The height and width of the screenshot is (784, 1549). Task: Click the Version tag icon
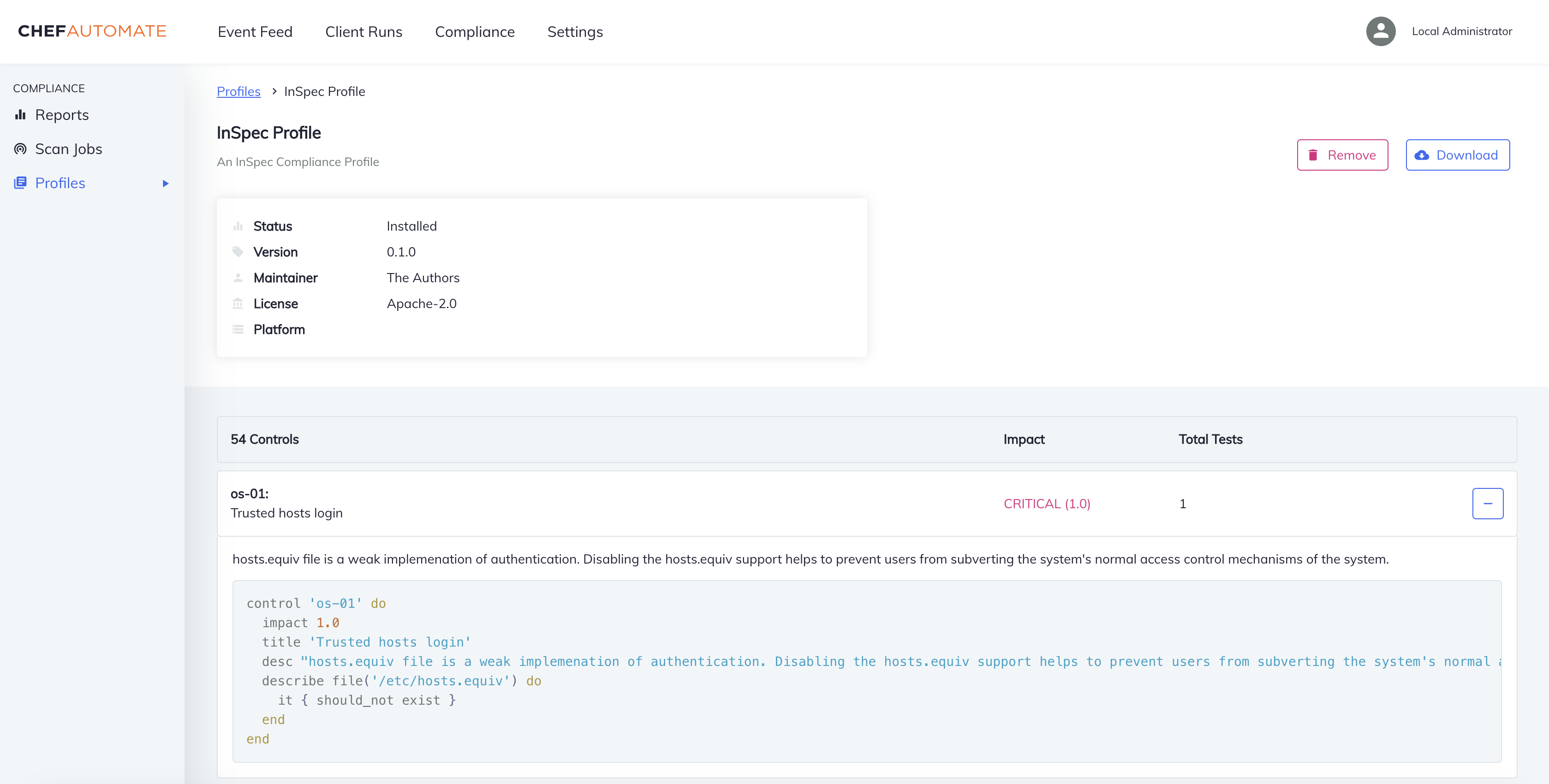click(238, 252)
